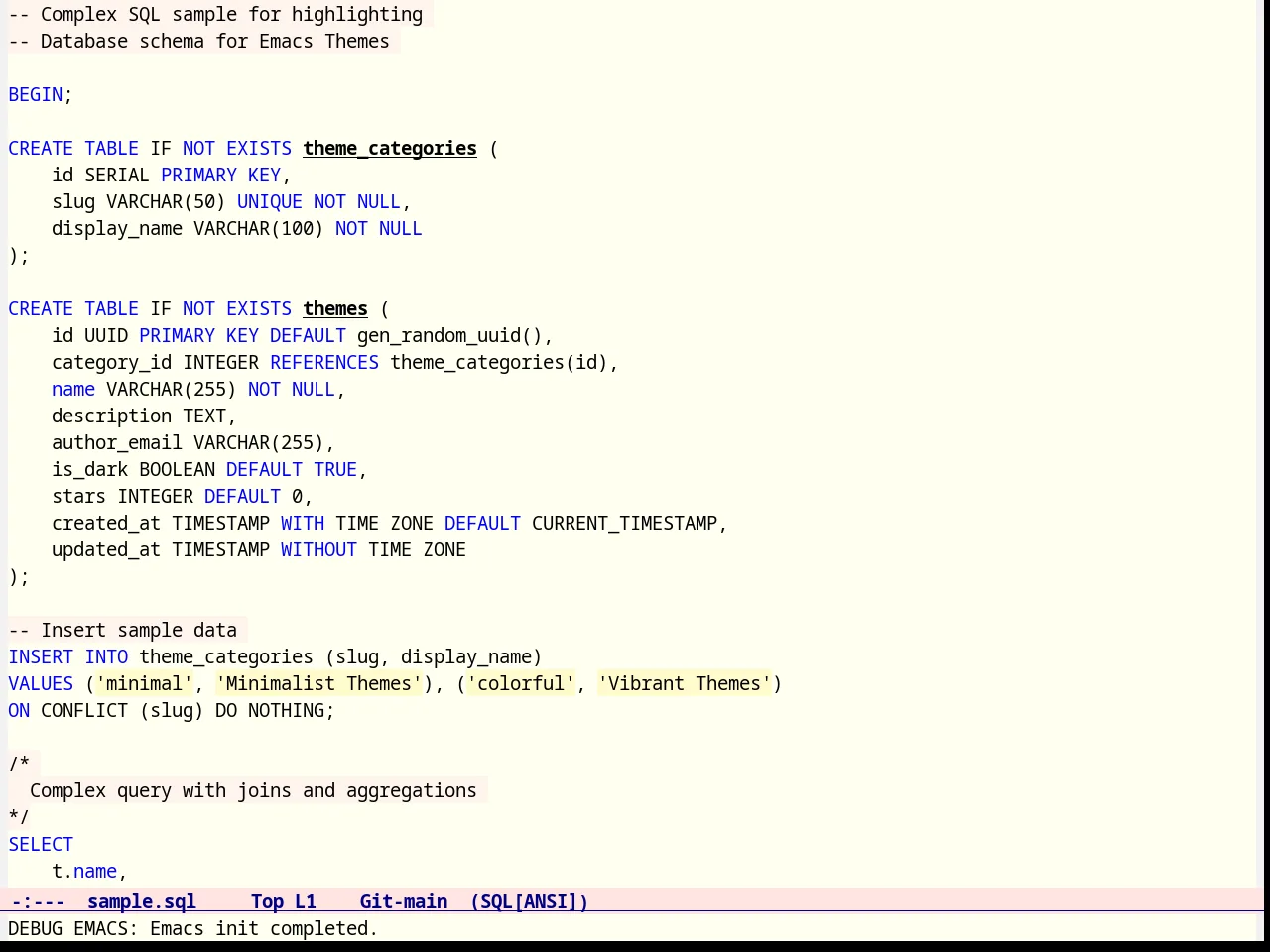Click 'stars' column name

pyautogui.click(x=79, y=496)
